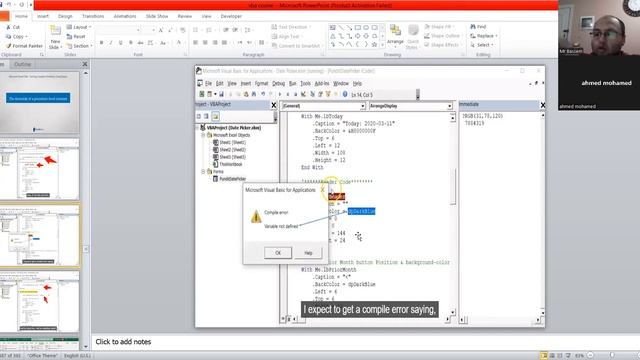Toggle text Shadow formatting
Viewport: 640px width, 360px height.
click(x=130, y=43)
